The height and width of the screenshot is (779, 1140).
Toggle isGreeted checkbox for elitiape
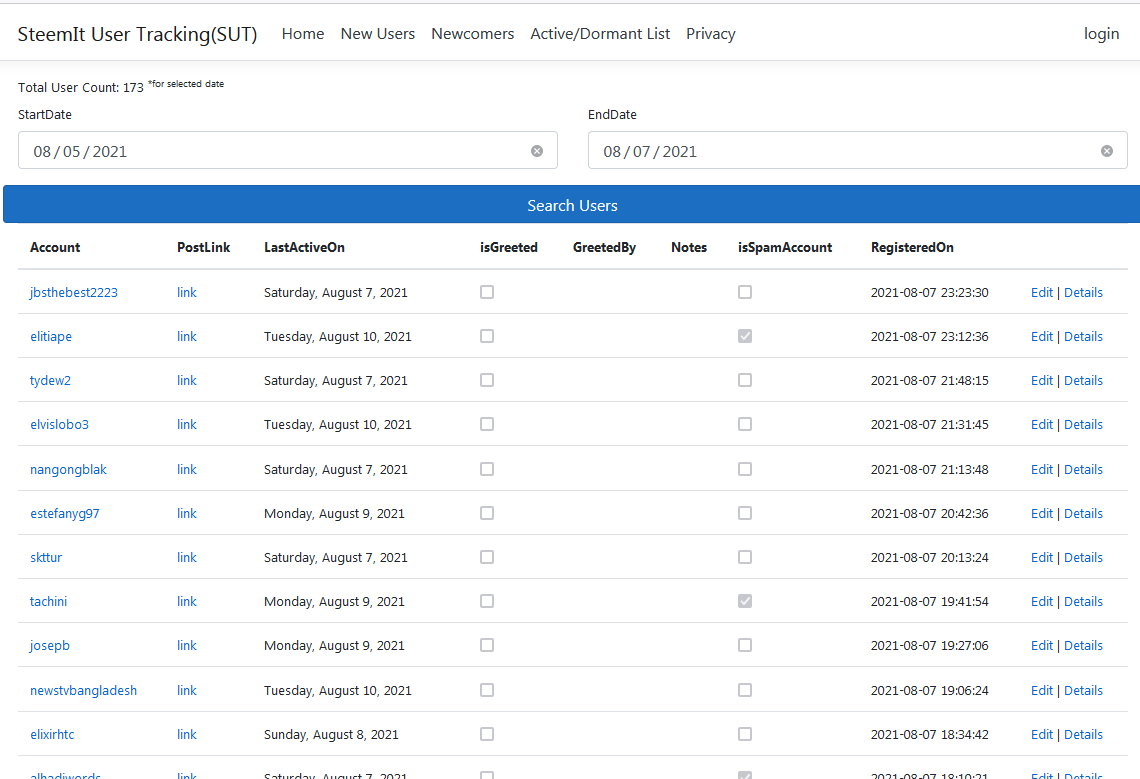pyautogui.click(x=487, y=336)
